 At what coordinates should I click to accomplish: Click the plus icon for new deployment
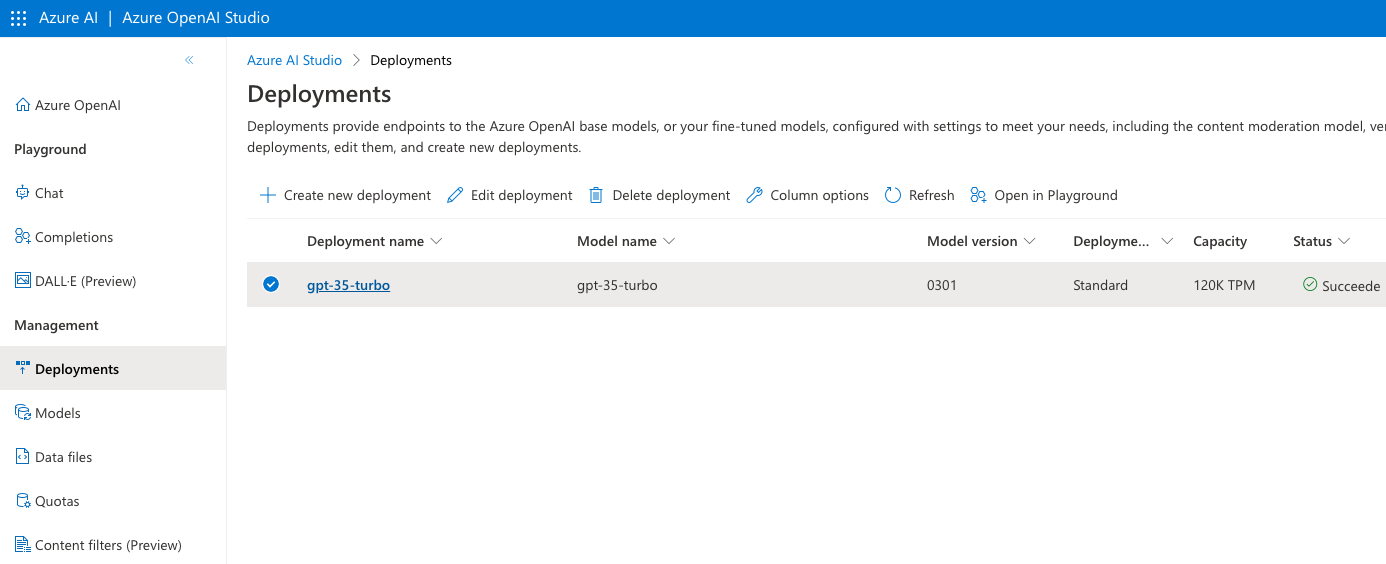268,195
